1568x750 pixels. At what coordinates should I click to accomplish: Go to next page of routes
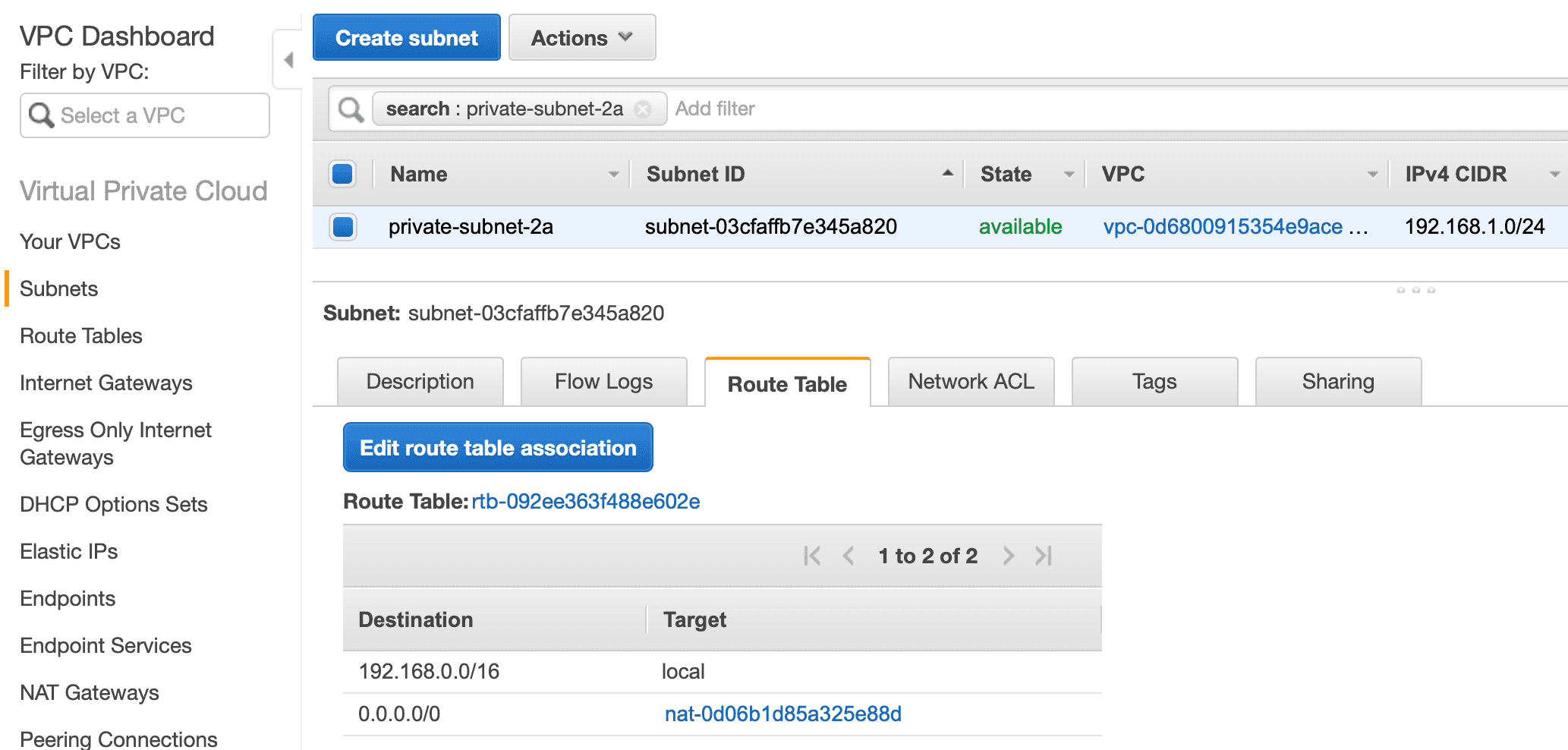point(1008,556)
